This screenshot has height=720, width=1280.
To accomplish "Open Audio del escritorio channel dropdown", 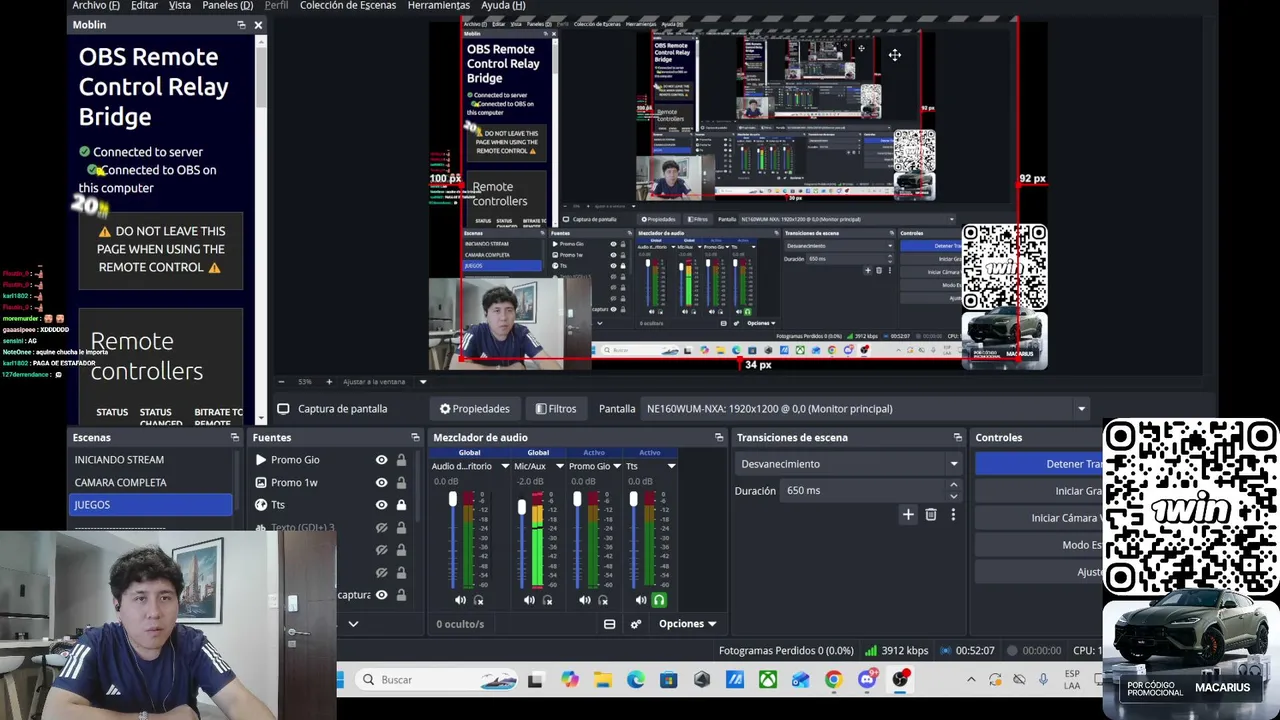I will (x=505, y=466).
